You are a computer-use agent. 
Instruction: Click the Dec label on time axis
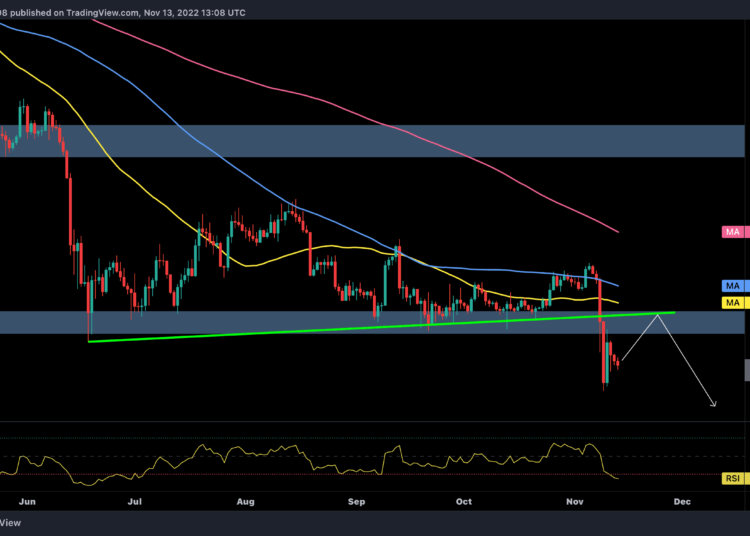pos(682,502)
